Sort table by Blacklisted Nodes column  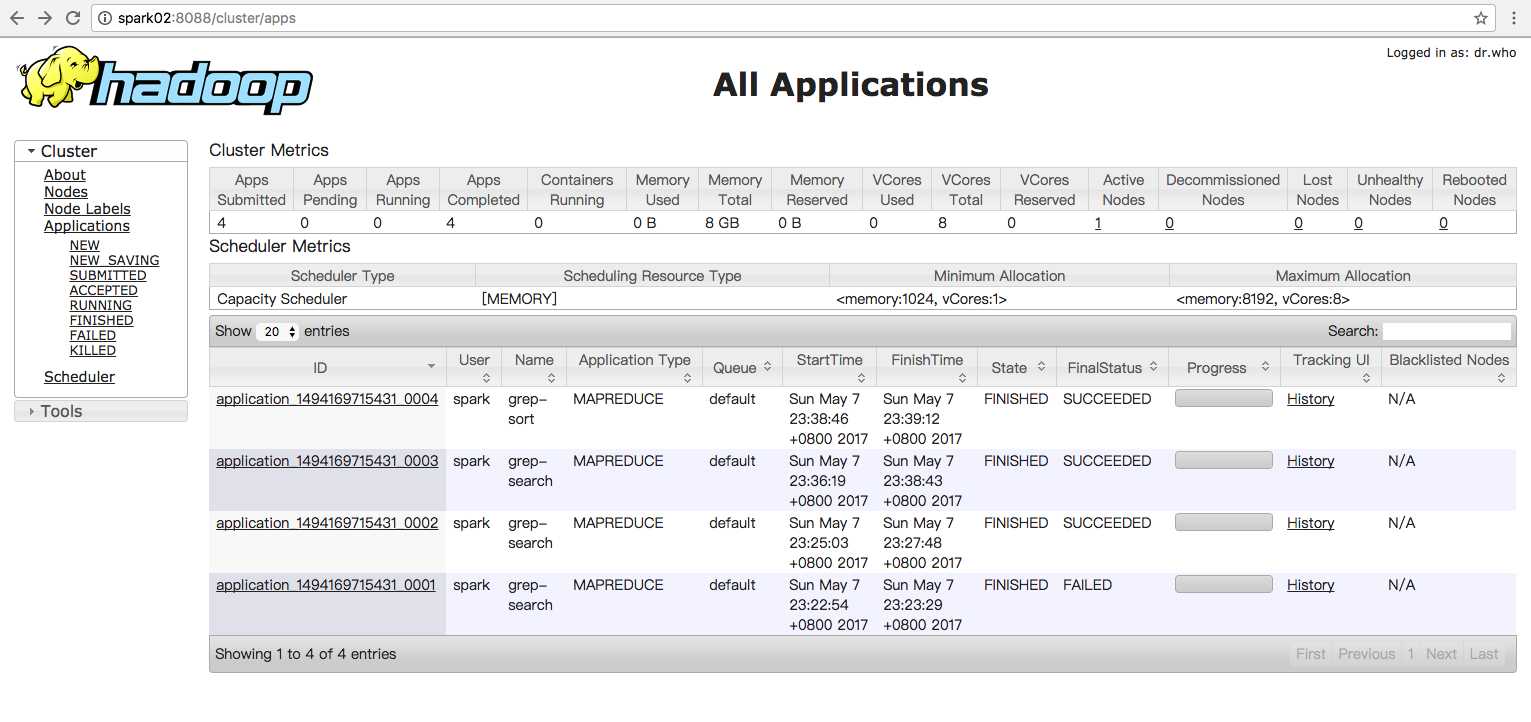click(x=1449, y=367)
